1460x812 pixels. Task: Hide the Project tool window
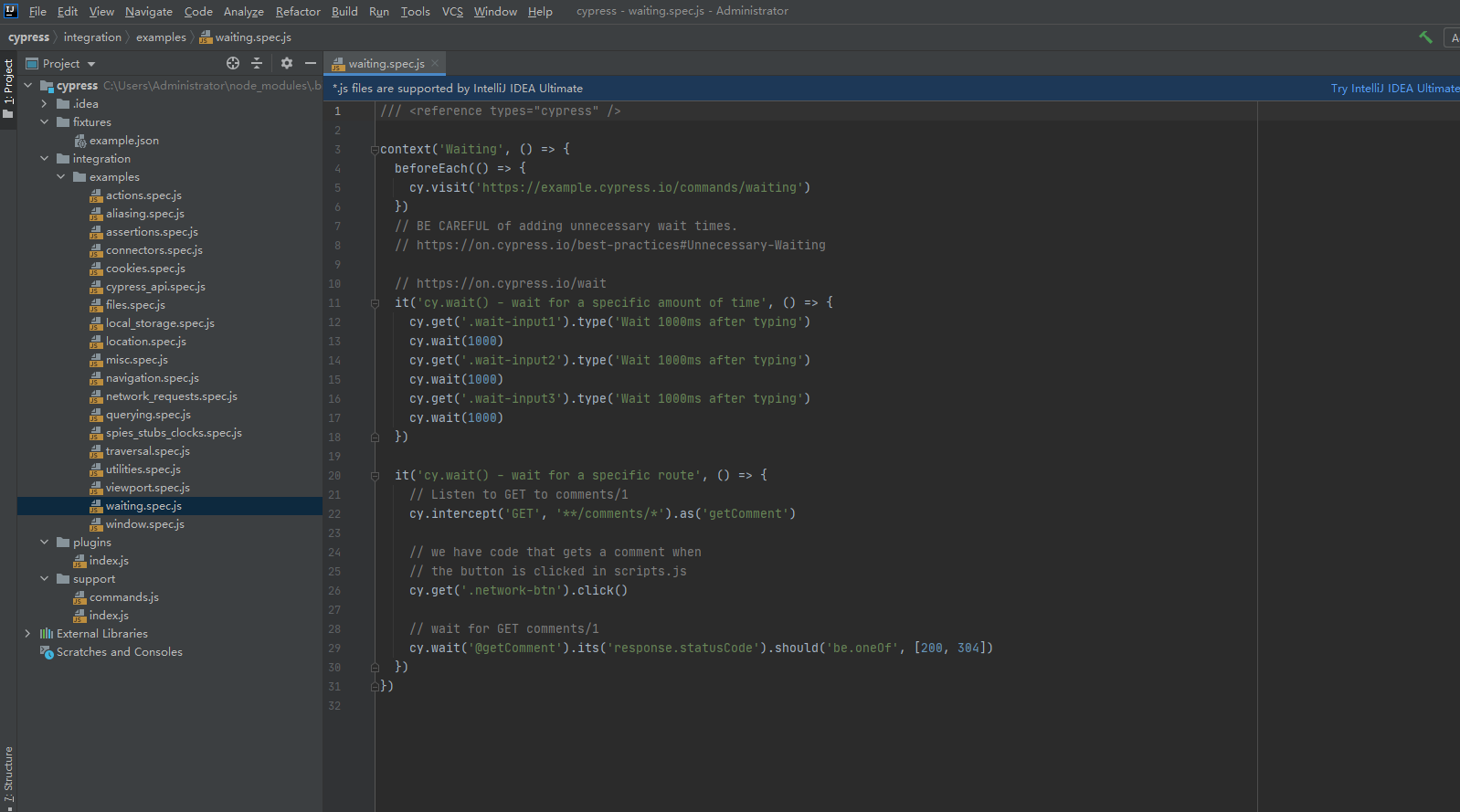click(x=311, y=63)
